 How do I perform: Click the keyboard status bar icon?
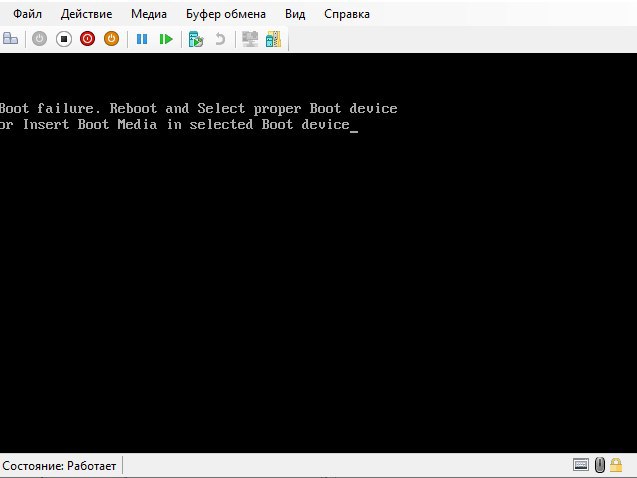(x=581, y=465)
